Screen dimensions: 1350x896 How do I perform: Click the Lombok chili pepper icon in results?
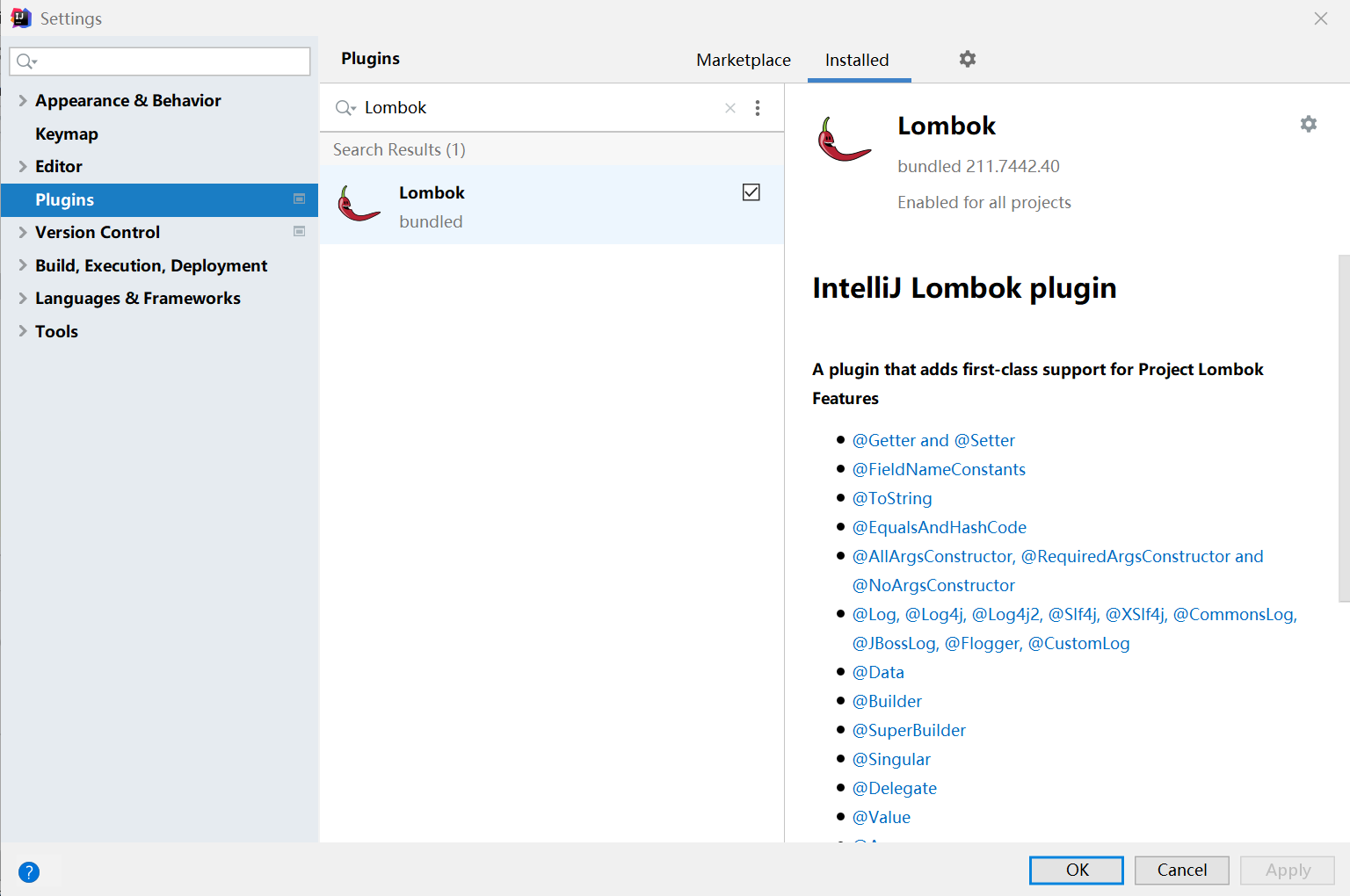(x=359, y=205)
